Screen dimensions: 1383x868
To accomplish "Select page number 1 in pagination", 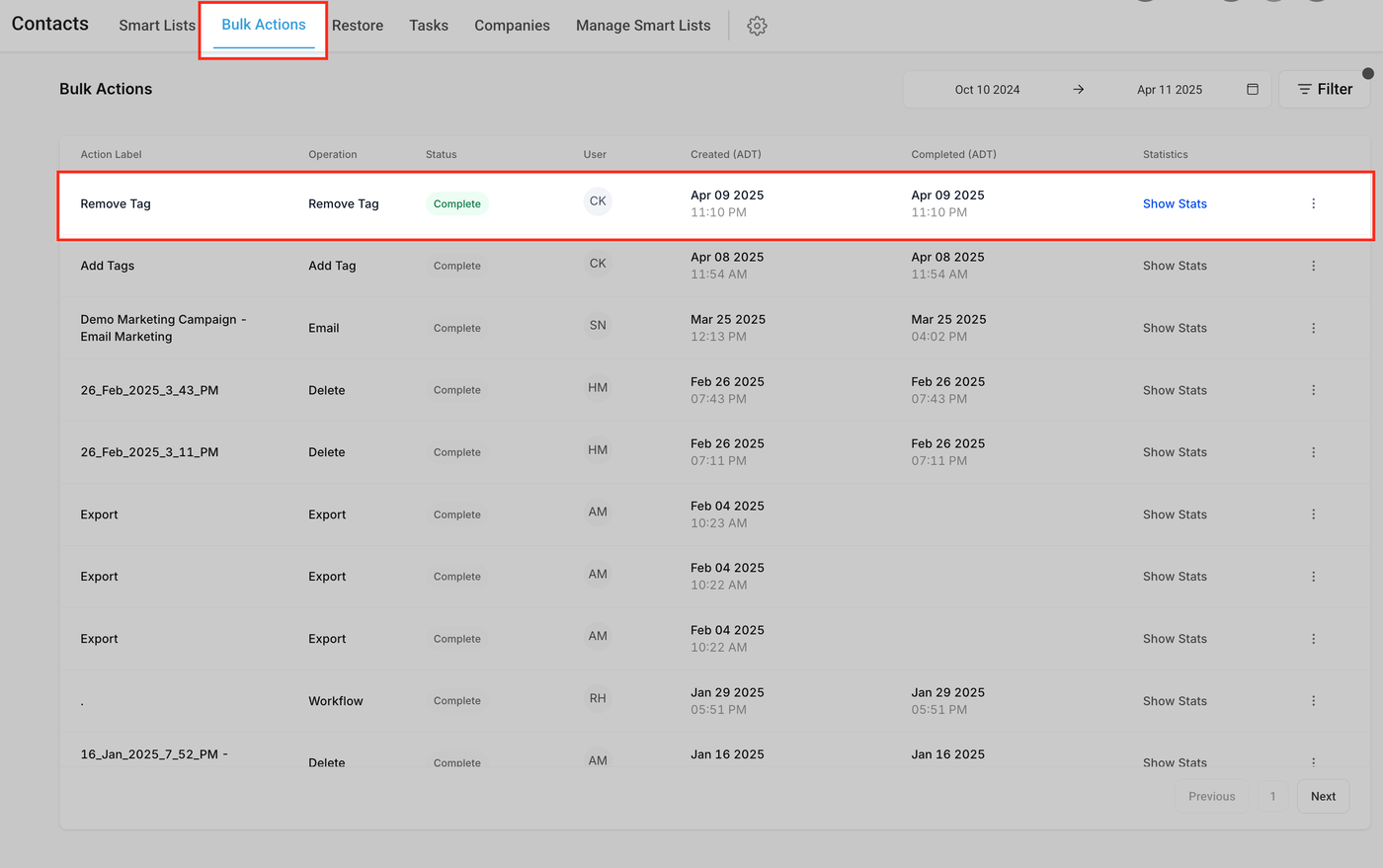I will pyautogui.click(x=1272, y=796).
